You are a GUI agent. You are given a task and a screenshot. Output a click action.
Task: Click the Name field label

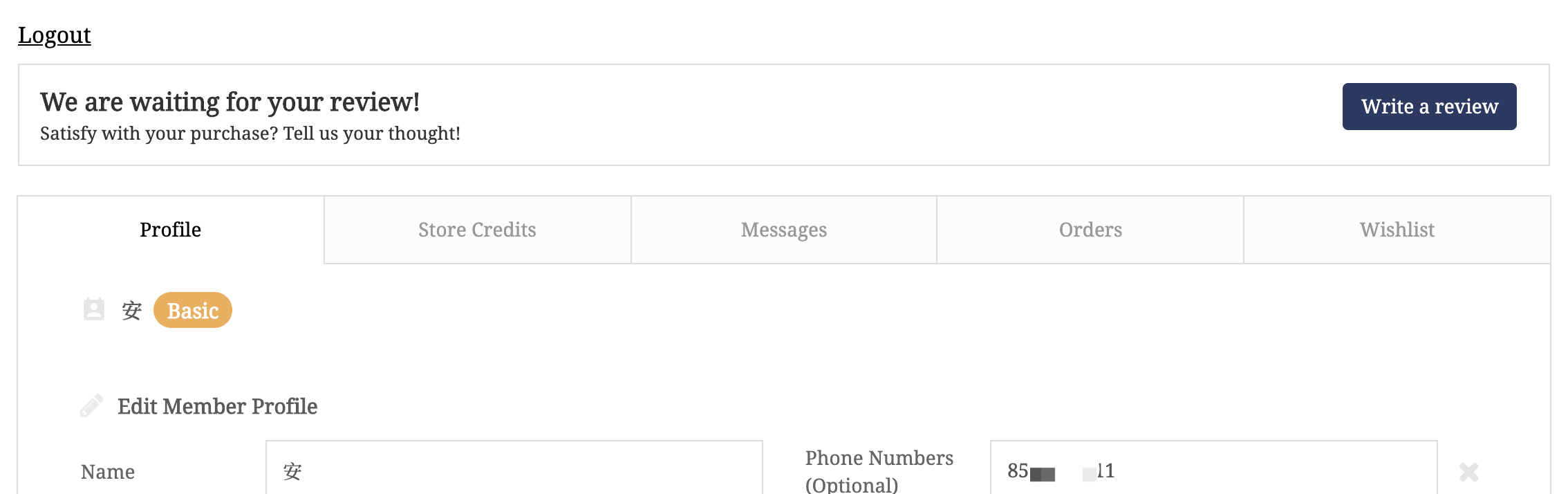(108, 472)
